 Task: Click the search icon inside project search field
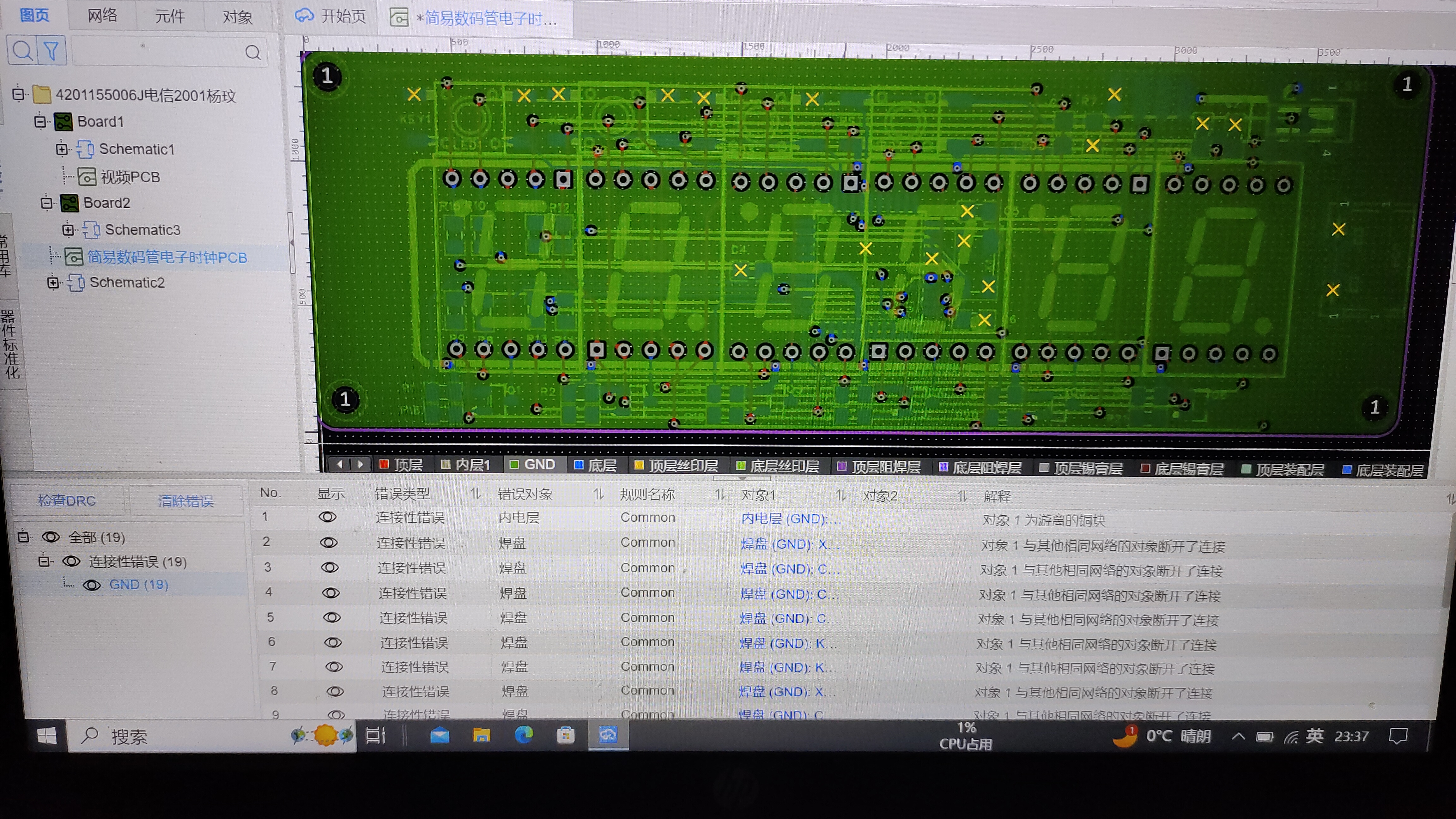click(253, 52)
